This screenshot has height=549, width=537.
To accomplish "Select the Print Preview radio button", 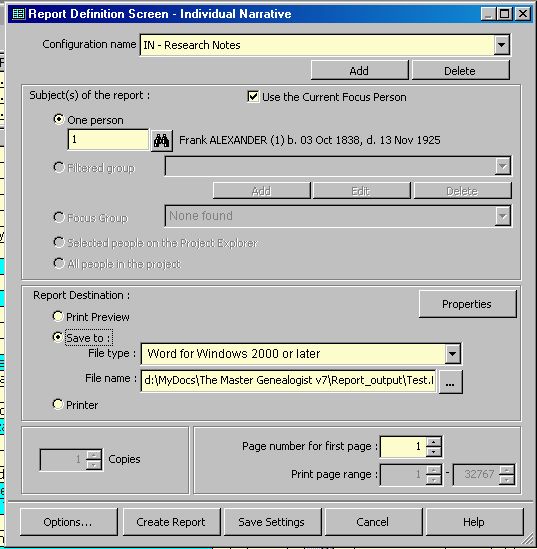I will coord(58,317).
